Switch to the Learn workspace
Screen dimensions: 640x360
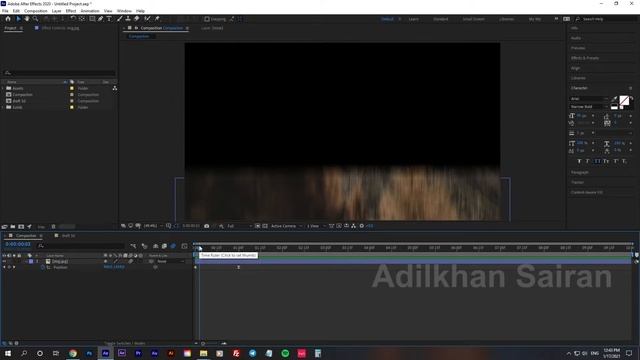pos(413,19)
